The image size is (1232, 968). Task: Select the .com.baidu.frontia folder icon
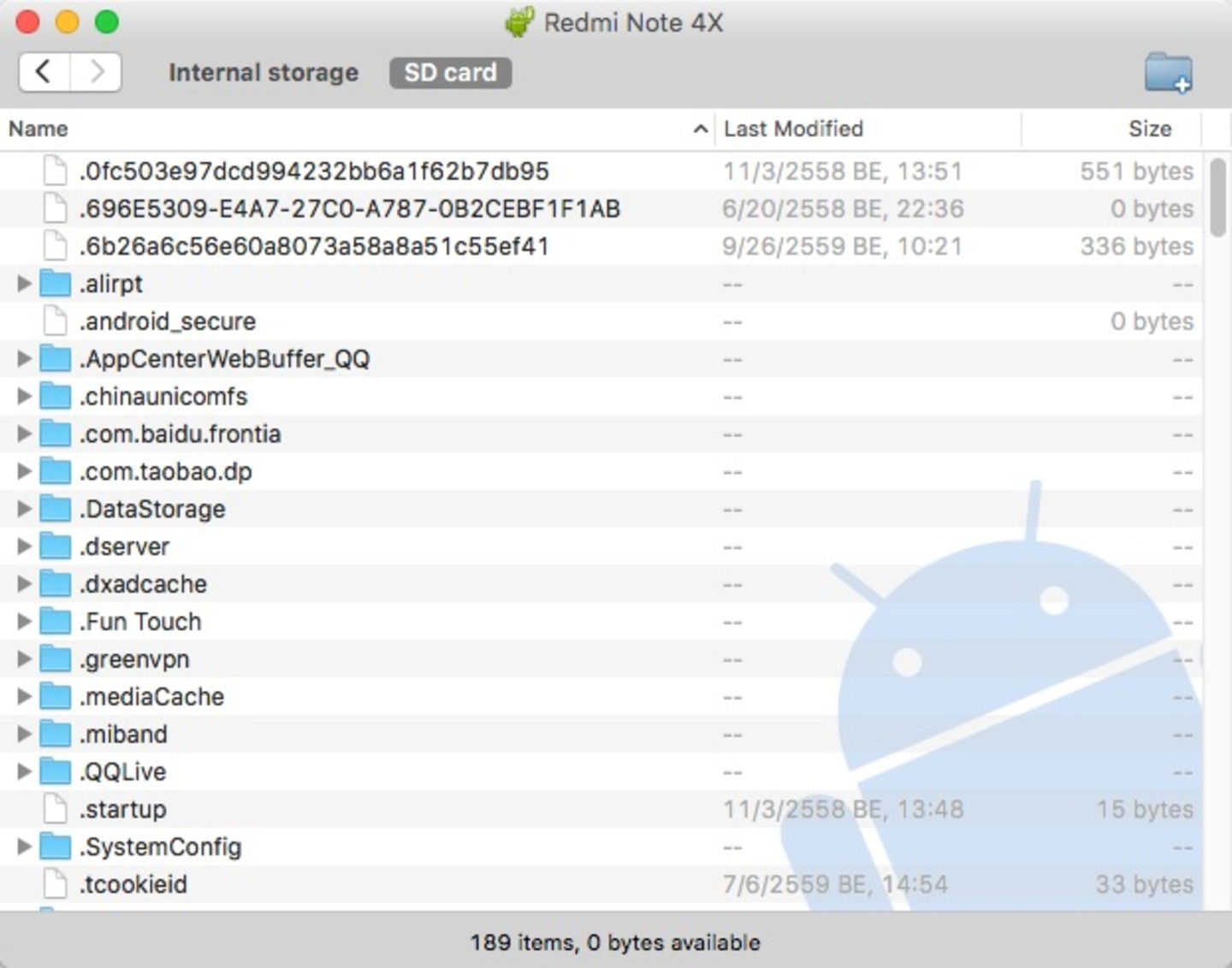point(56,434)
